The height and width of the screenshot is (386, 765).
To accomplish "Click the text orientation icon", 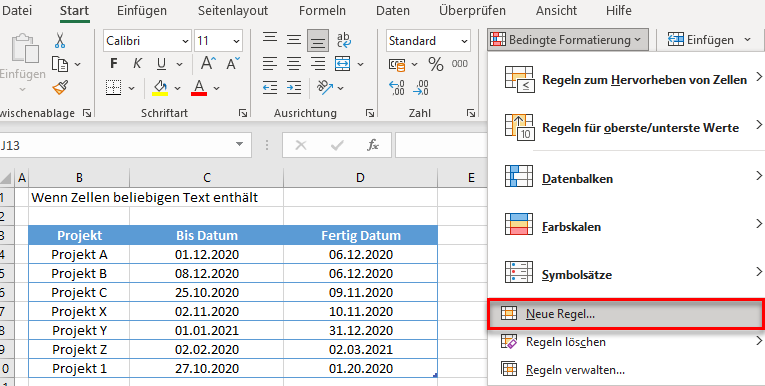I will pos(325,87).
